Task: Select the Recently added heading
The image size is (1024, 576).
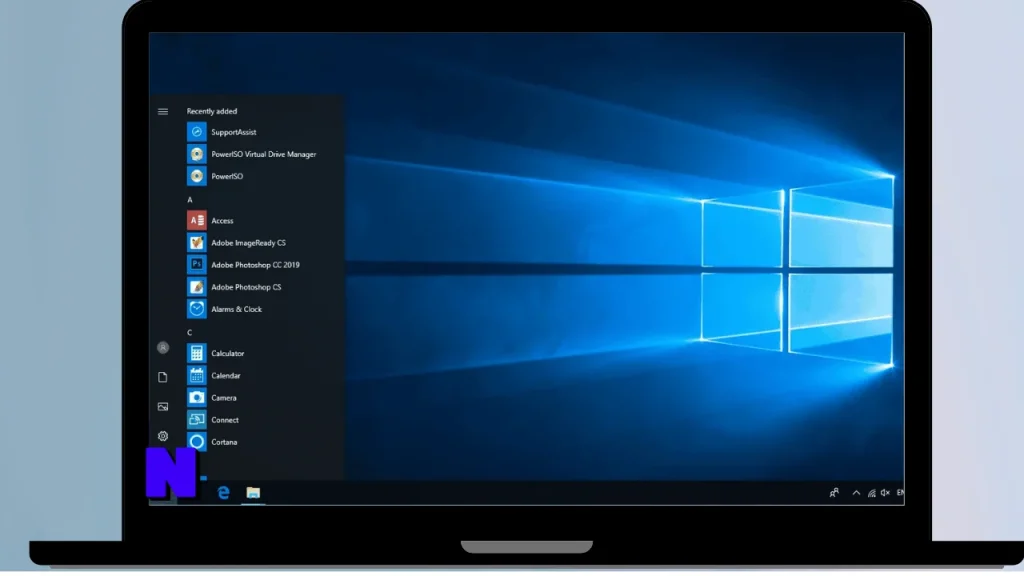Action: pyautogui.click(x=212, y=112)
